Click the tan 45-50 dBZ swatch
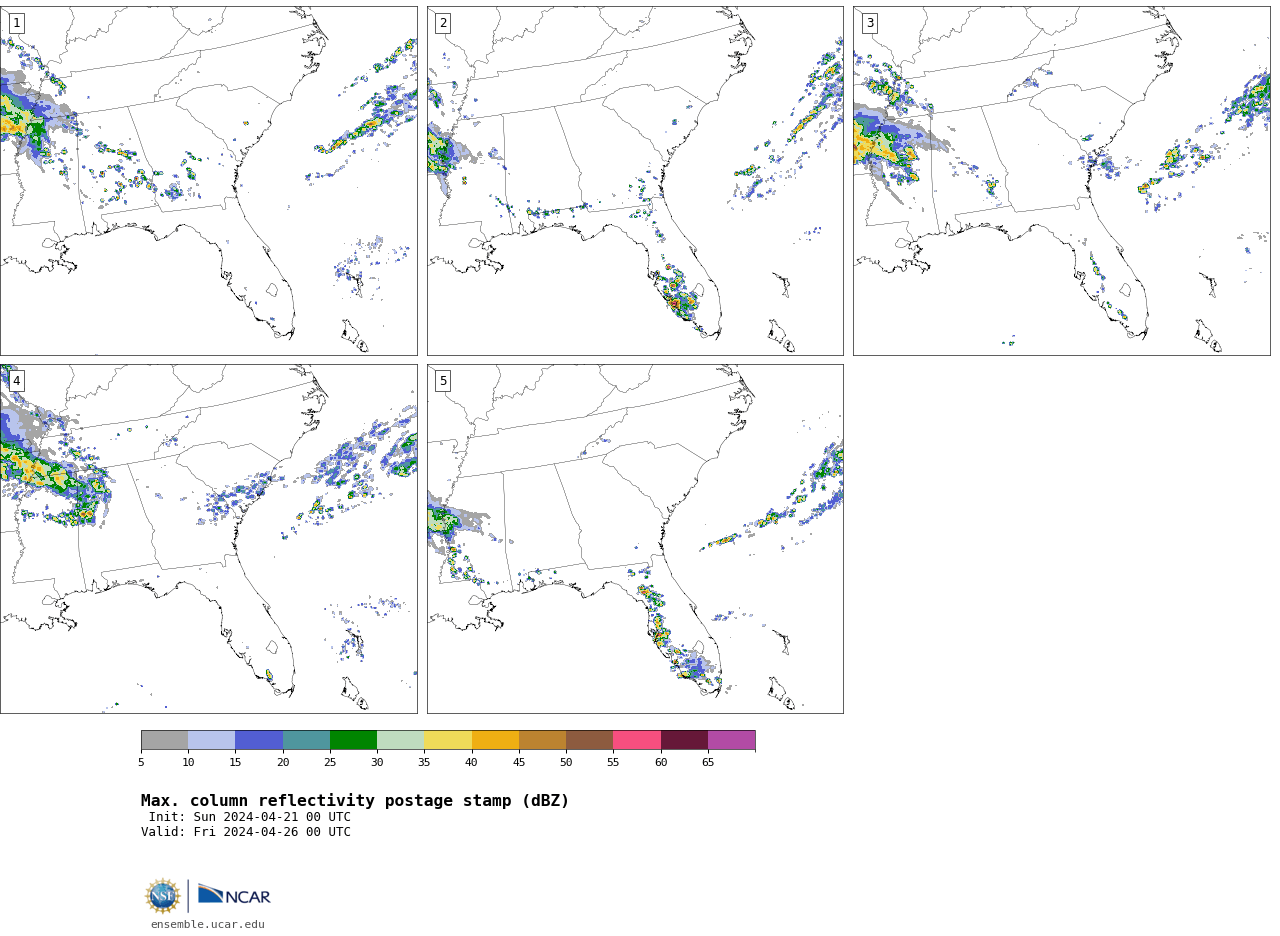1280x936 pixels. (x=542, y=740)
